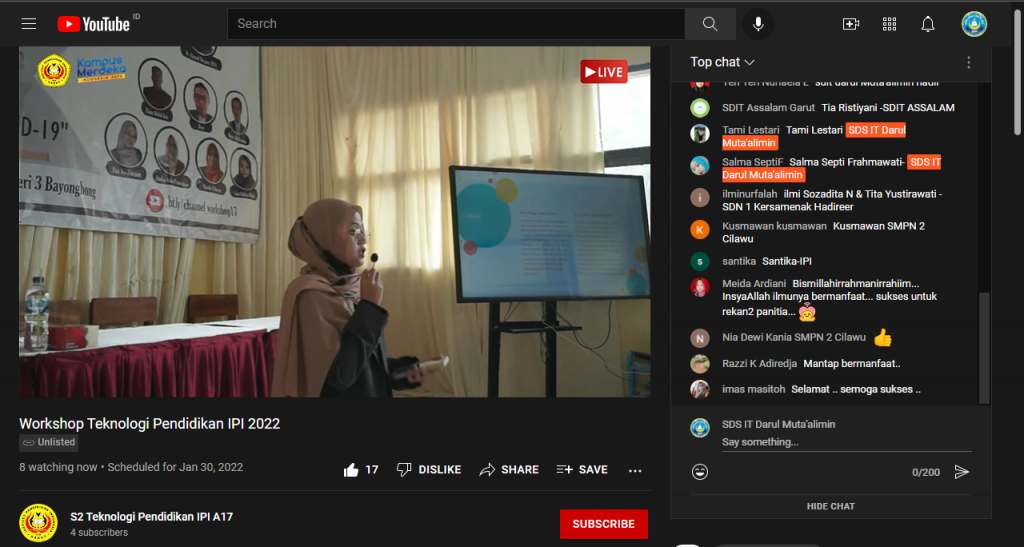Like the video with thumbs up
This screenshot has height=547, width=1024.
tap(352, 470)
